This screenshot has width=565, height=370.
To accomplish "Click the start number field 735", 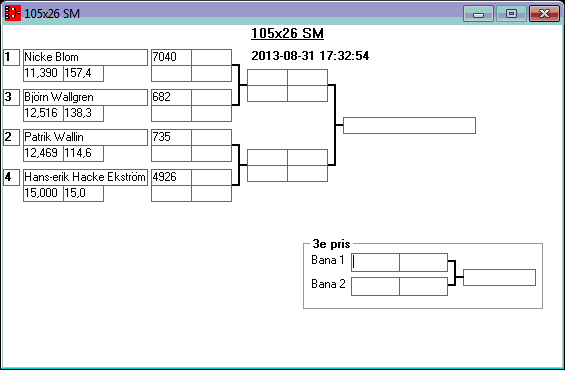I will tap(171, 137).
